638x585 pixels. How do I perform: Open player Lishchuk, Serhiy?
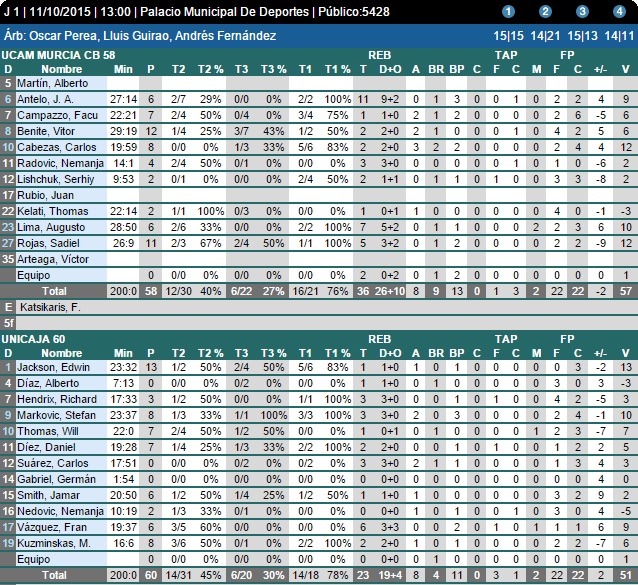tap(55, 179)
